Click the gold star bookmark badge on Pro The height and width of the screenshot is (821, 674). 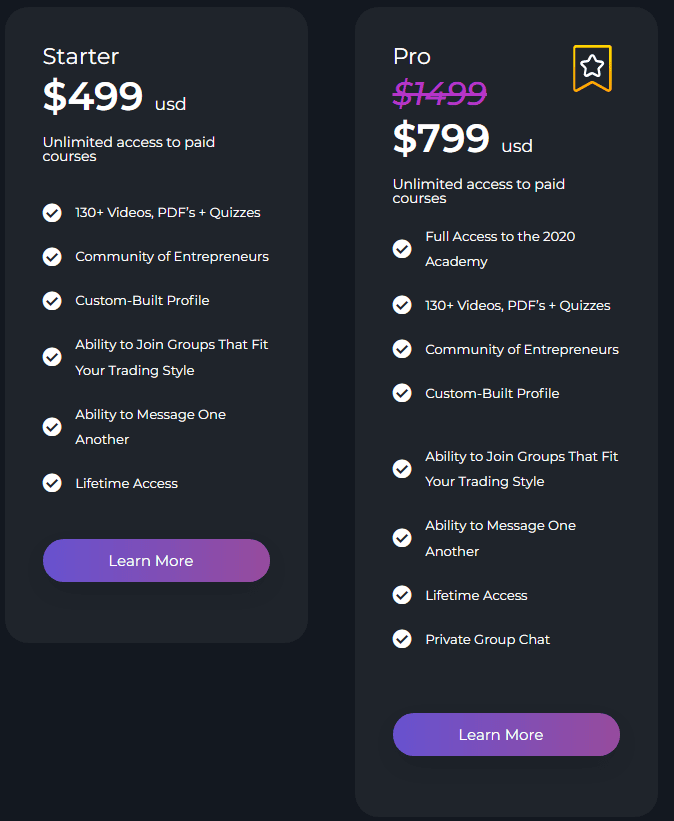pyautogui.click(x=592, y=69)
